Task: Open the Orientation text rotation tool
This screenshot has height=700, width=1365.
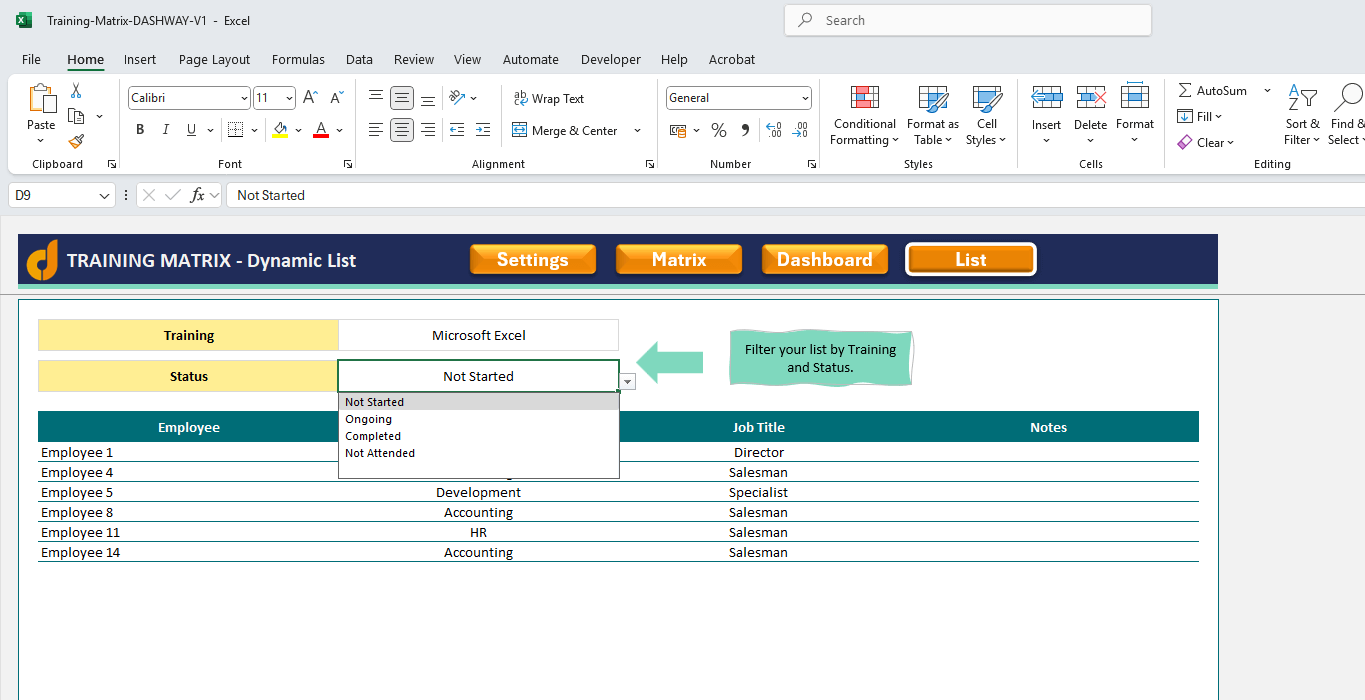Action: (x=458, y=98)
